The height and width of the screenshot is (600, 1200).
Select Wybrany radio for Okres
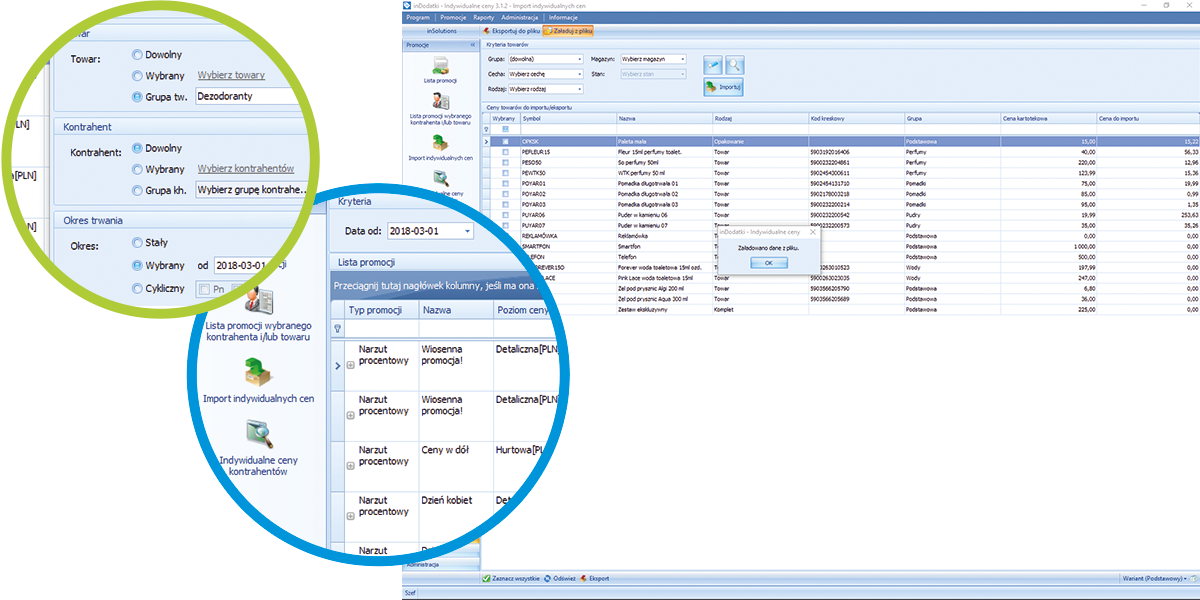[137, 265]
